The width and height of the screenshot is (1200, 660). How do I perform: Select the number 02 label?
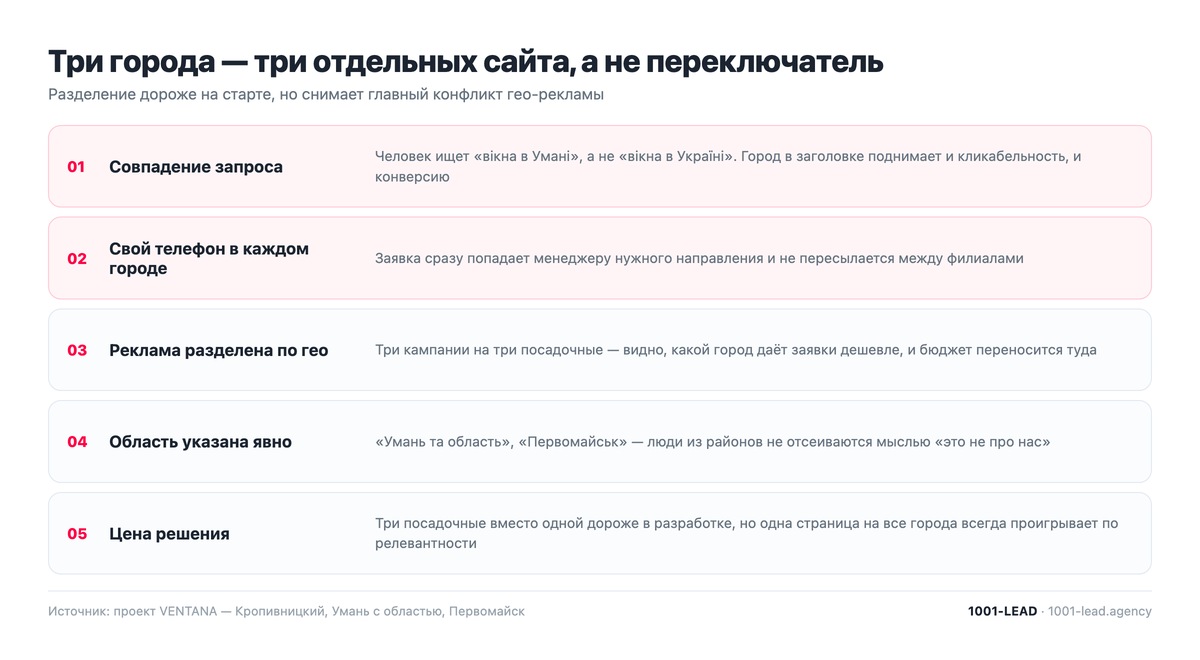click(x=77, y=259)
